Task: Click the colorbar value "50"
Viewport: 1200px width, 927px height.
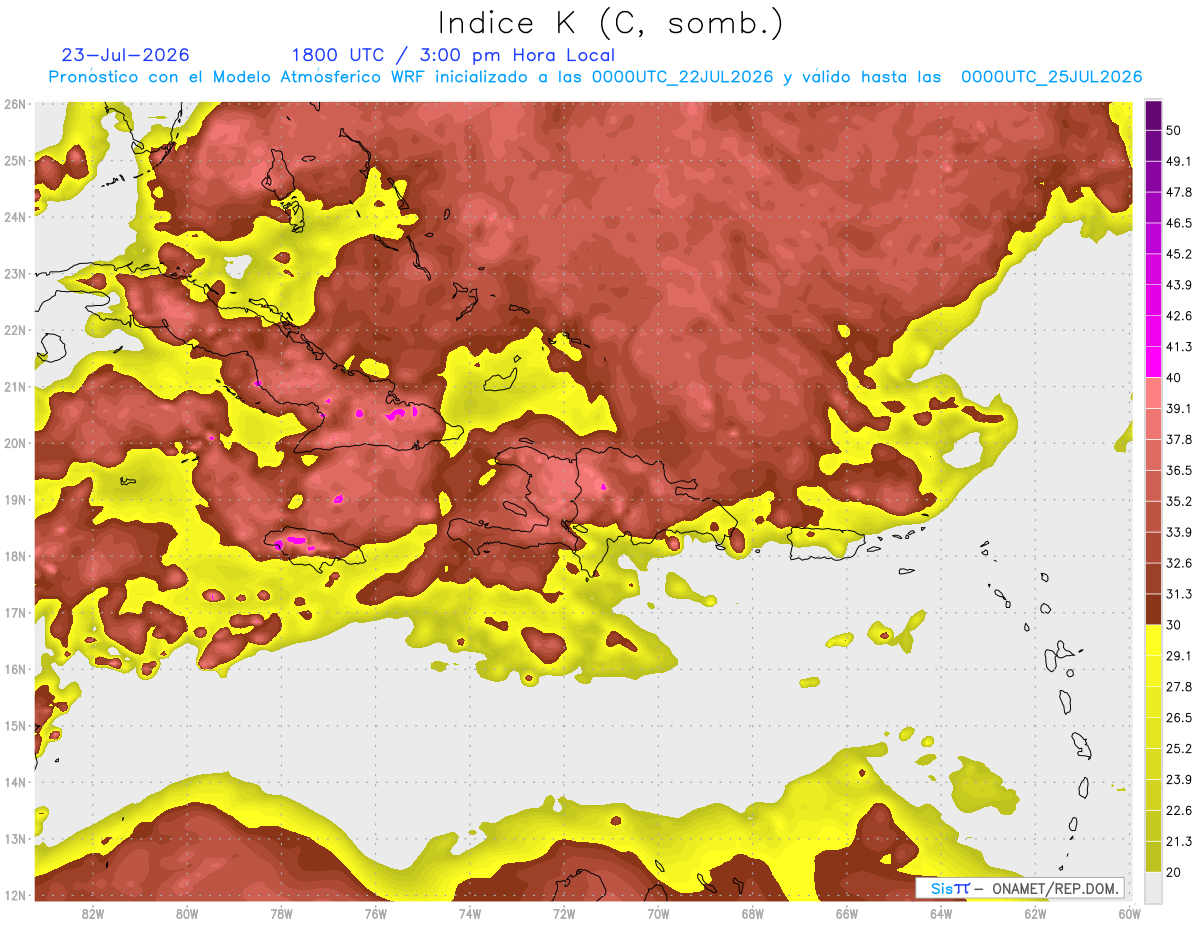Action: pyautogui.click(x=1174, y=131)
